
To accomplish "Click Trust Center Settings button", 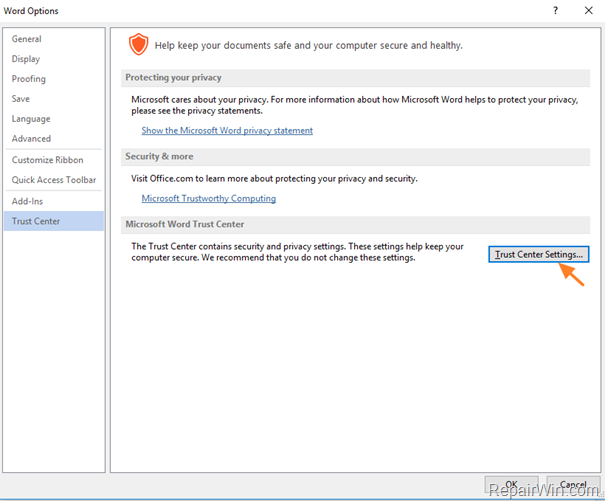I will (538, 254).
